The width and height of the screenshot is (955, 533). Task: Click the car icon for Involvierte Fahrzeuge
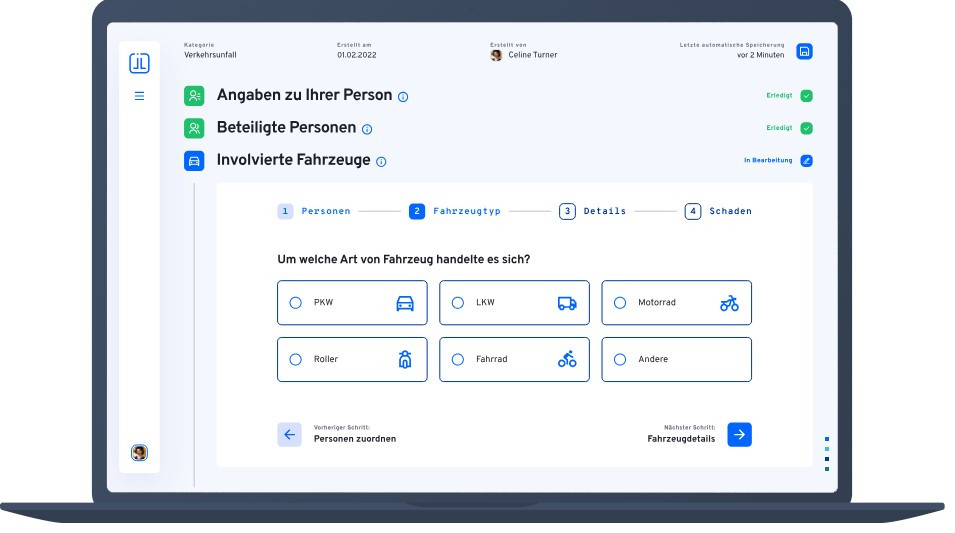[194, 160]
